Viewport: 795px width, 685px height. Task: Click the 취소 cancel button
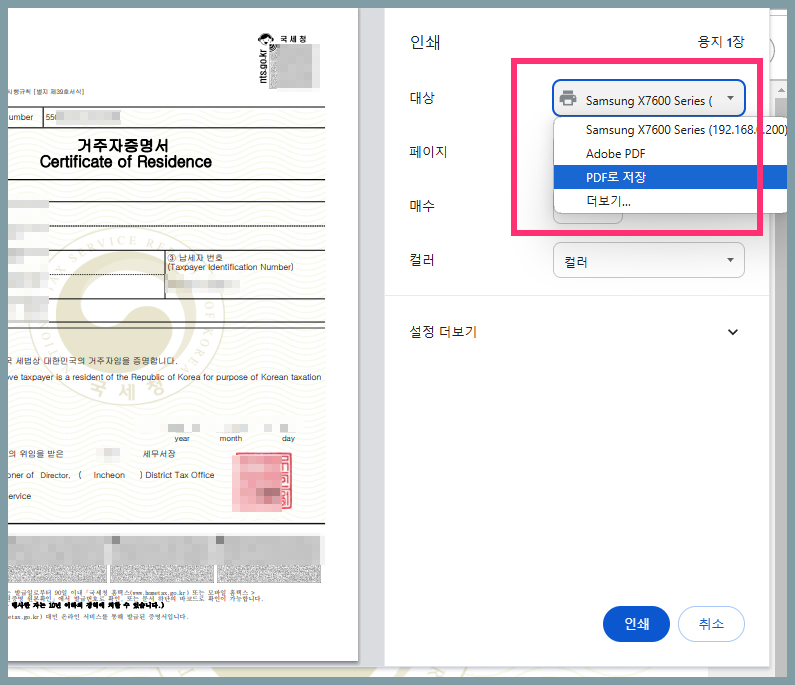coord(711,624)
